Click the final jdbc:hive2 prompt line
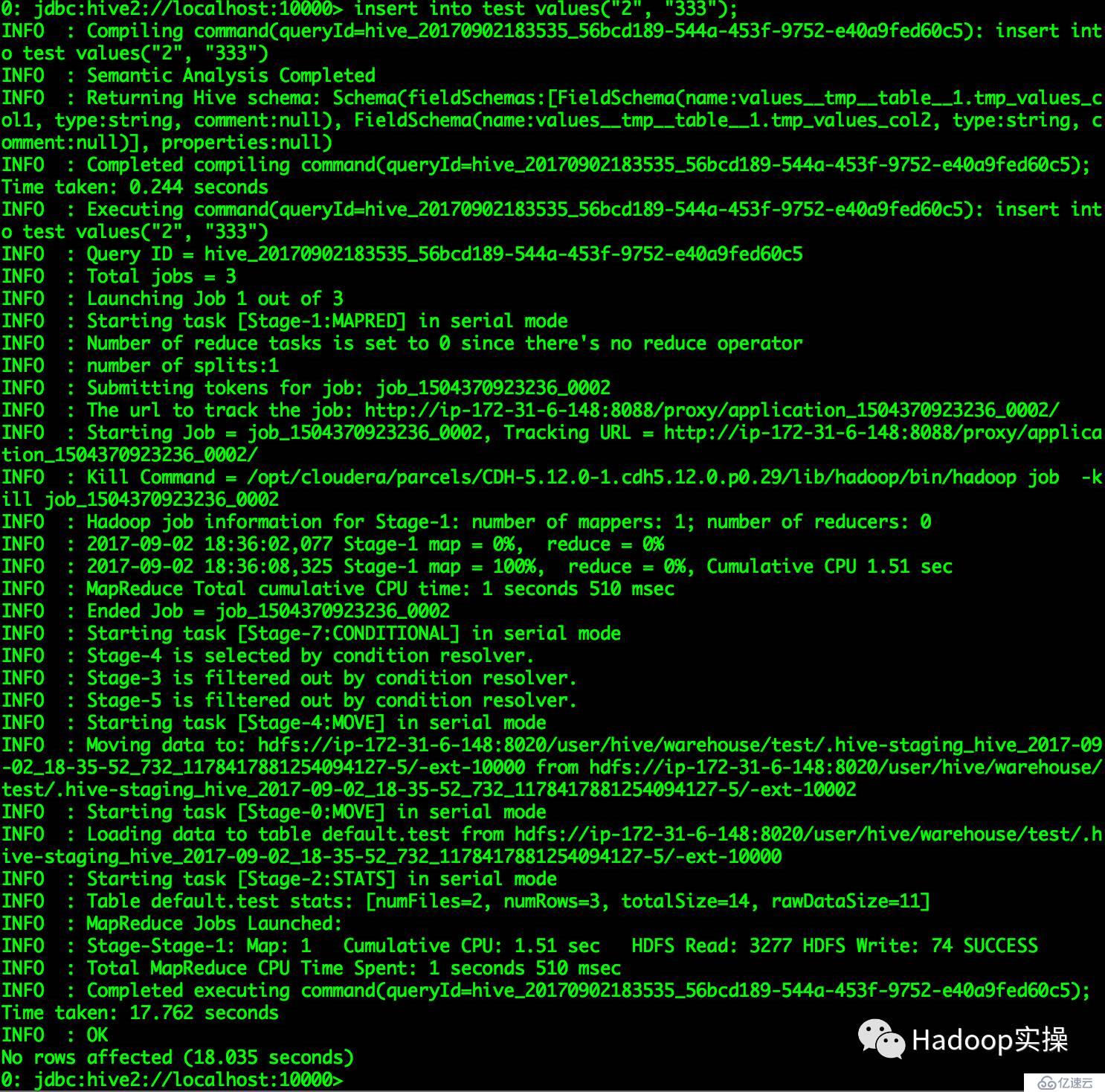Screen dimensions: 1105x1092 click(172, 1079)
